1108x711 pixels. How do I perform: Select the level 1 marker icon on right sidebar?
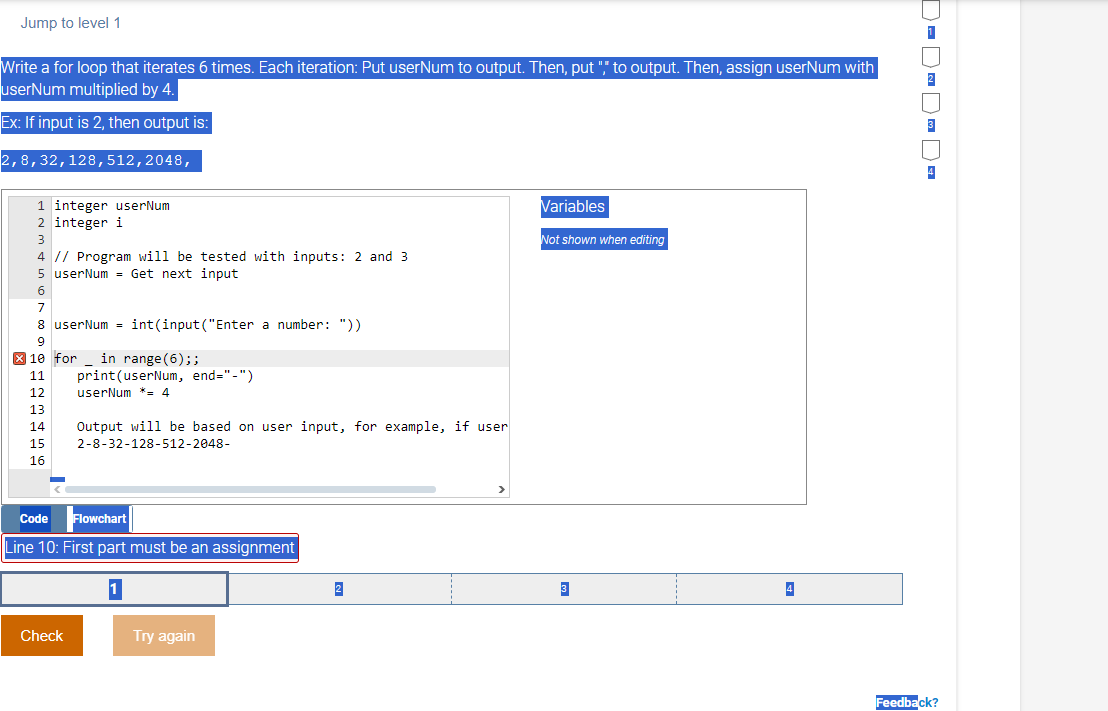(x=930, y=10)
